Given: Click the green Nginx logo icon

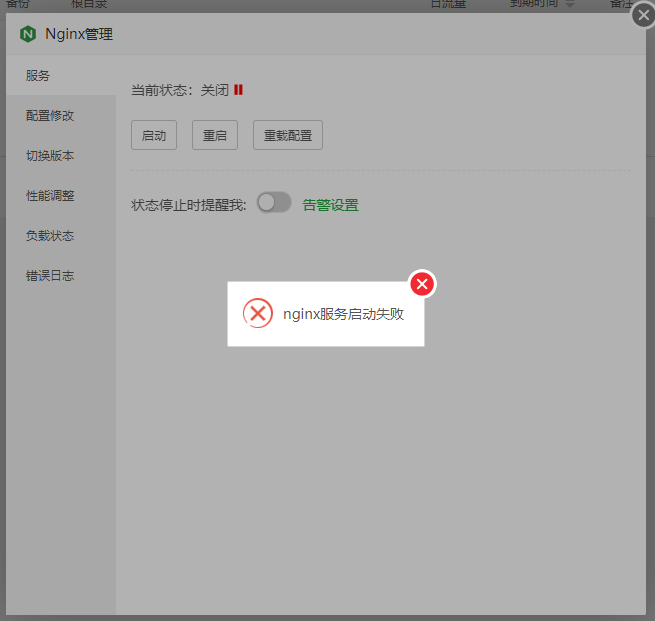Looking at the screenshot, I should [x=28, y=34].
